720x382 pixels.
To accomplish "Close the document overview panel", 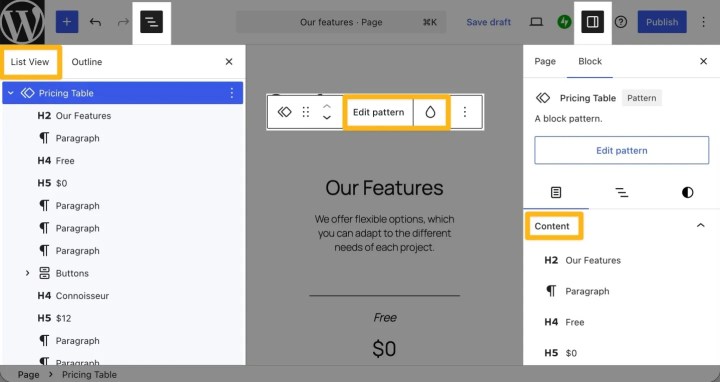I will (229, 62).
